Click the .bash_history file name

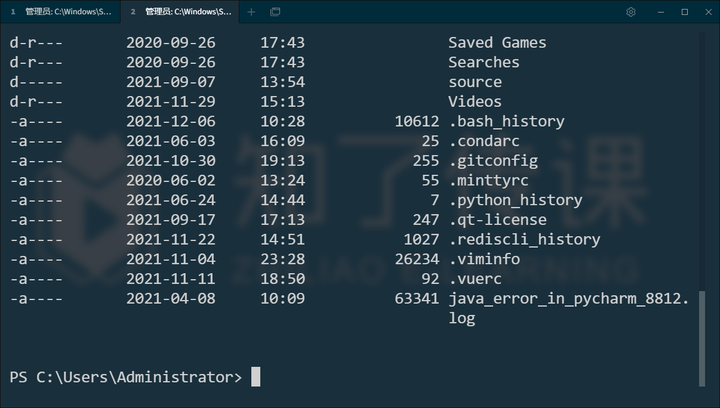[506, 121]
